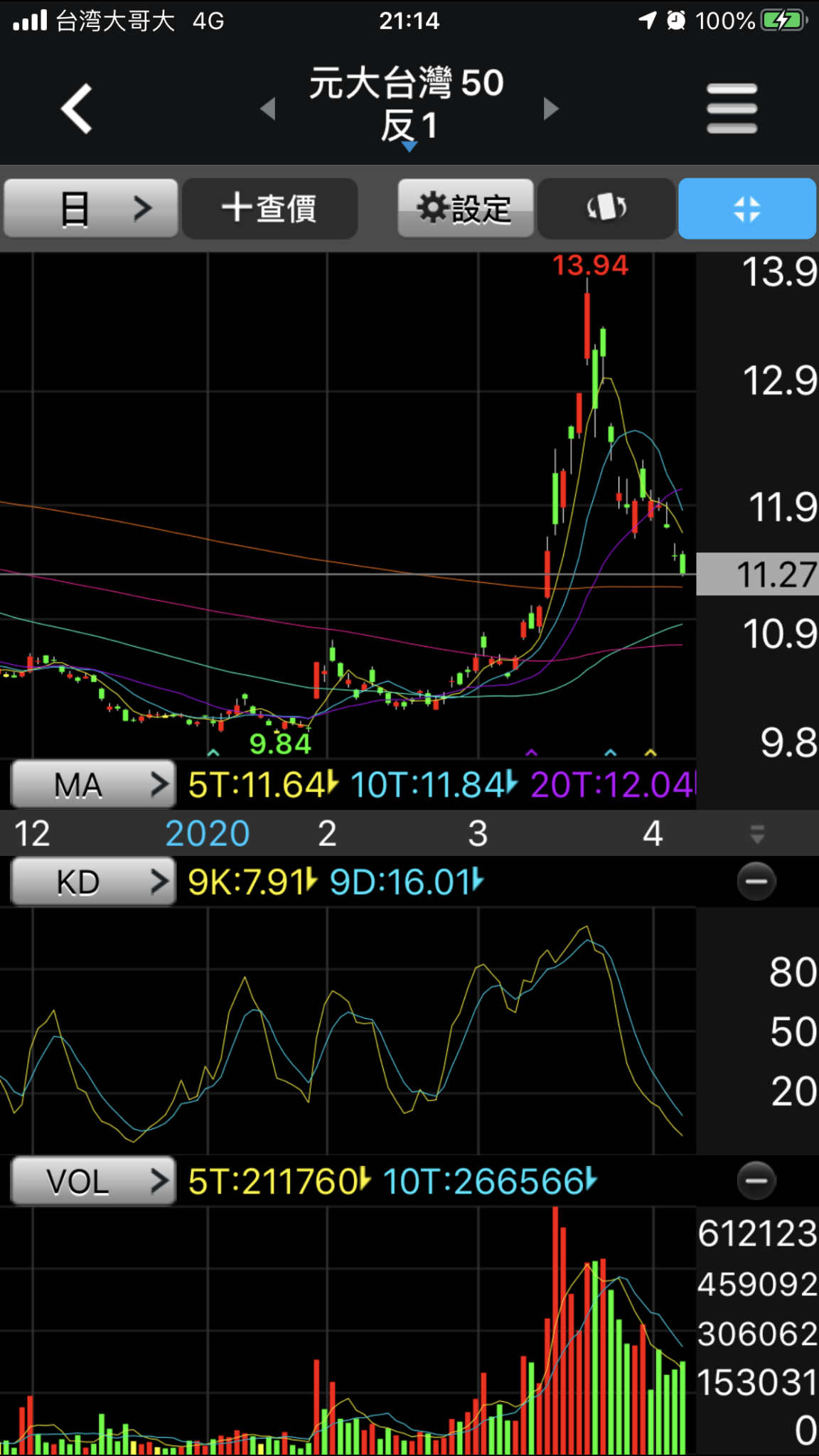Expand the KD indicator selector
Screen dimensions: 819x1456
point(93,882)
